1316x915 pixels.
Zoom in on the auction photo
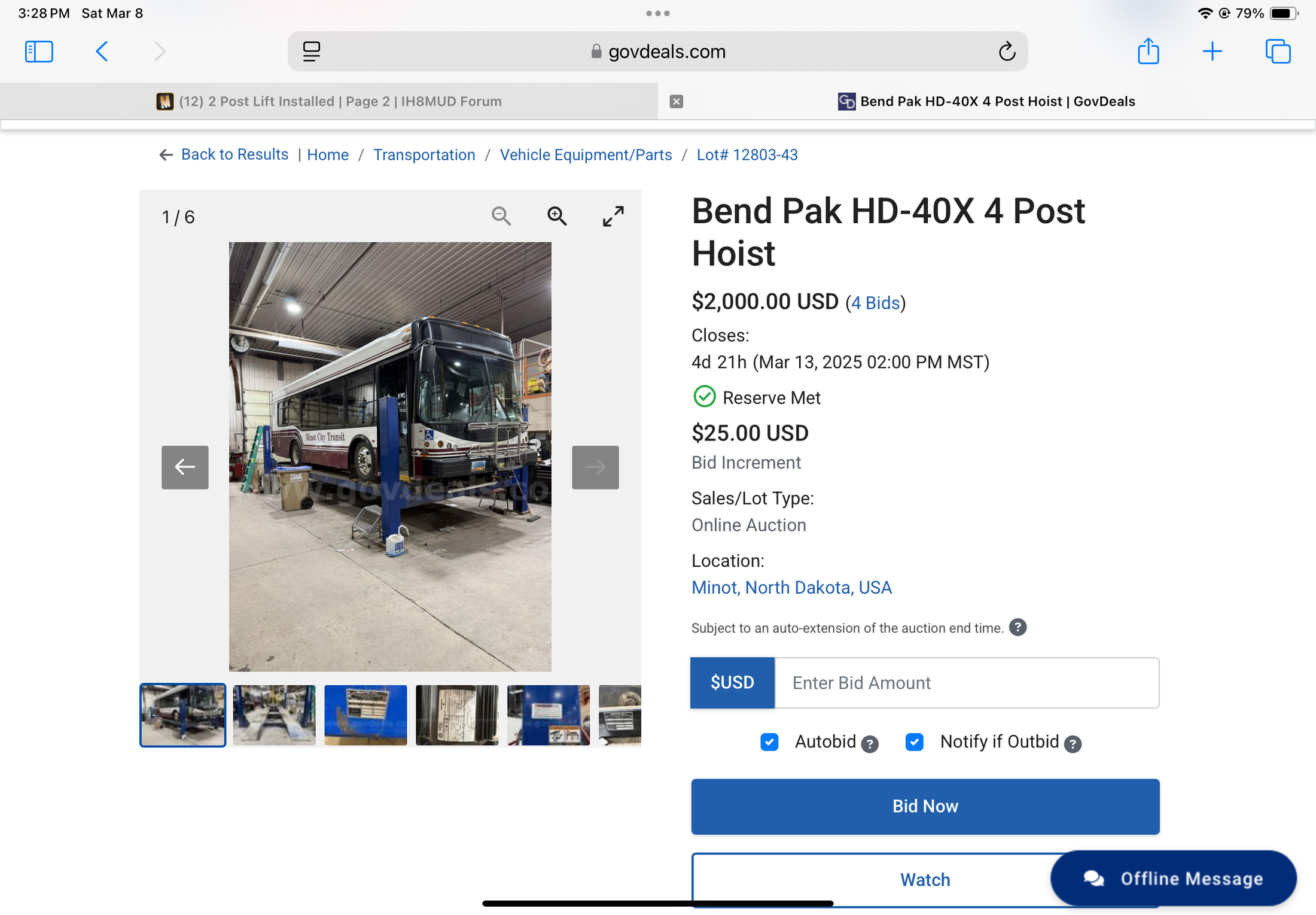coord(557,216)
